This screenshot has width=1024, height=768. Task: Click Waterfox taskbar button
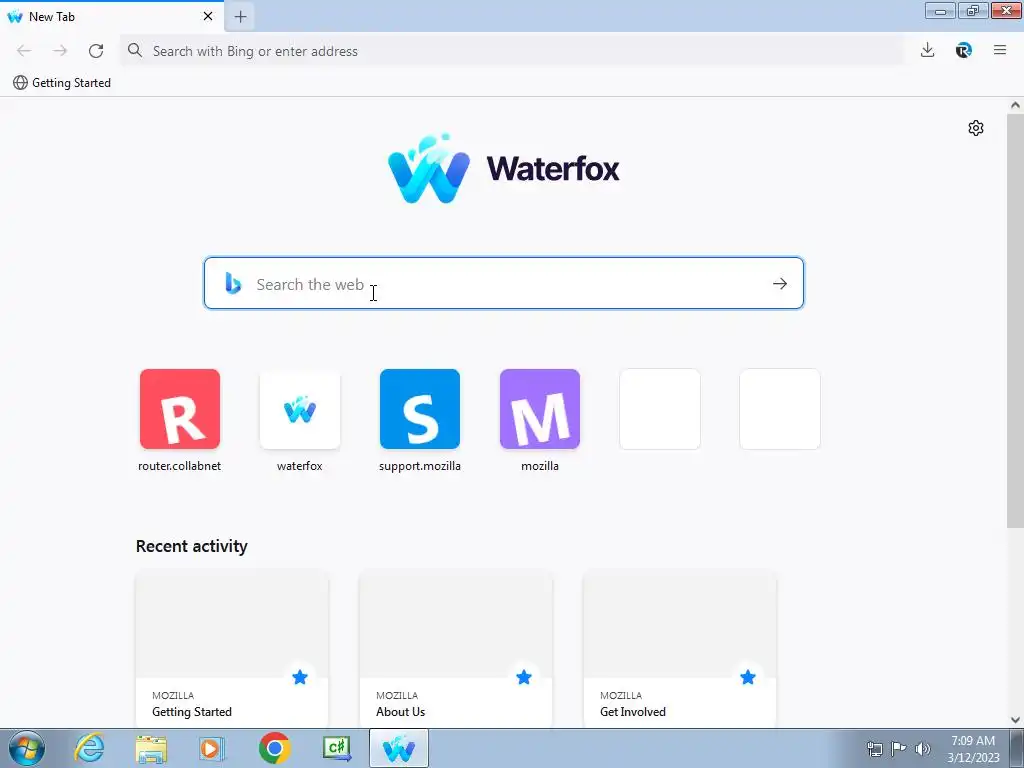(x=399, y=748)
